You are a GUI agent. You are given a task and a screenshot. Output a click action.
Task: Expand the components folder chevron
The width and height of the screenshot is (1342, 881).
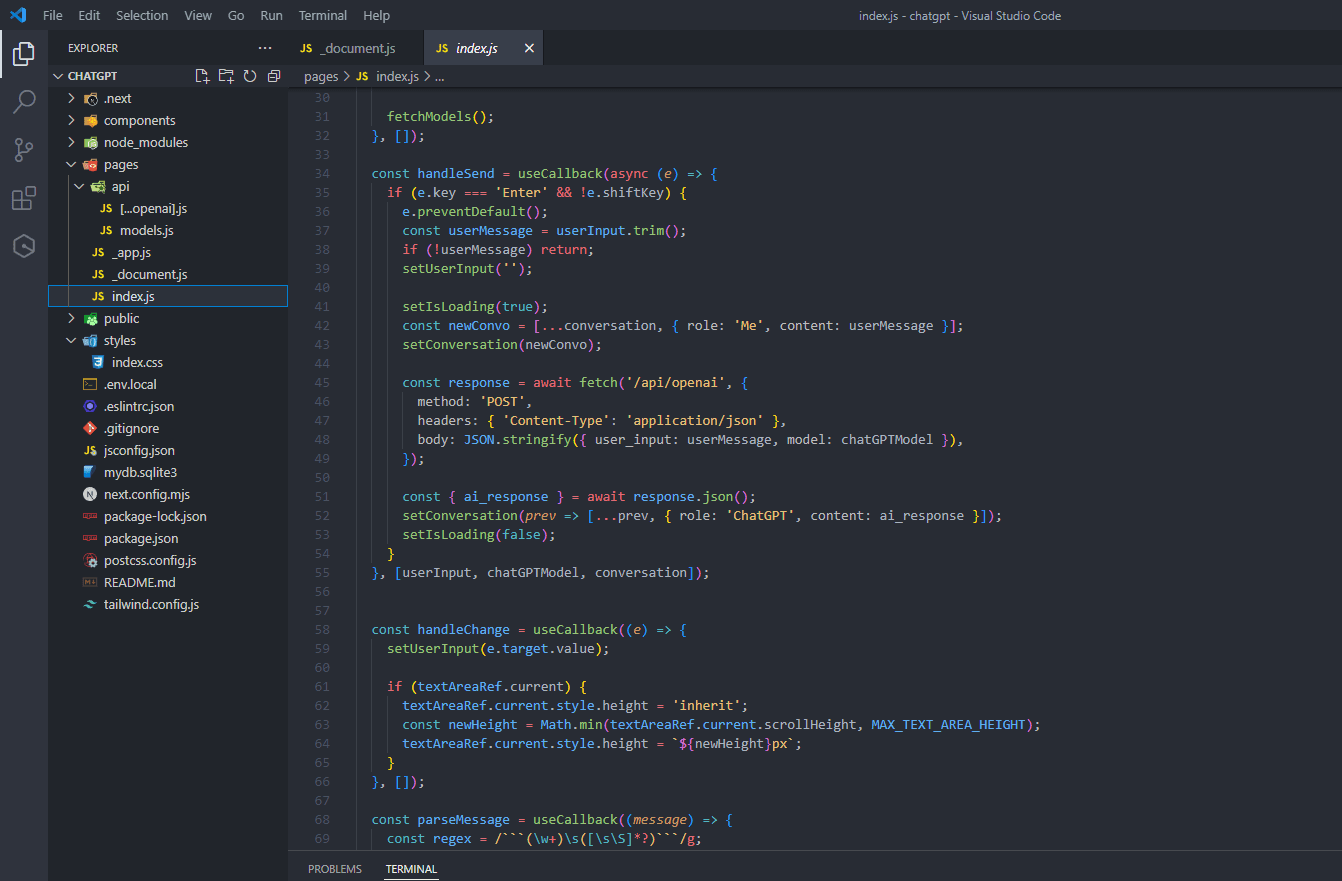[x=71, y=120]
